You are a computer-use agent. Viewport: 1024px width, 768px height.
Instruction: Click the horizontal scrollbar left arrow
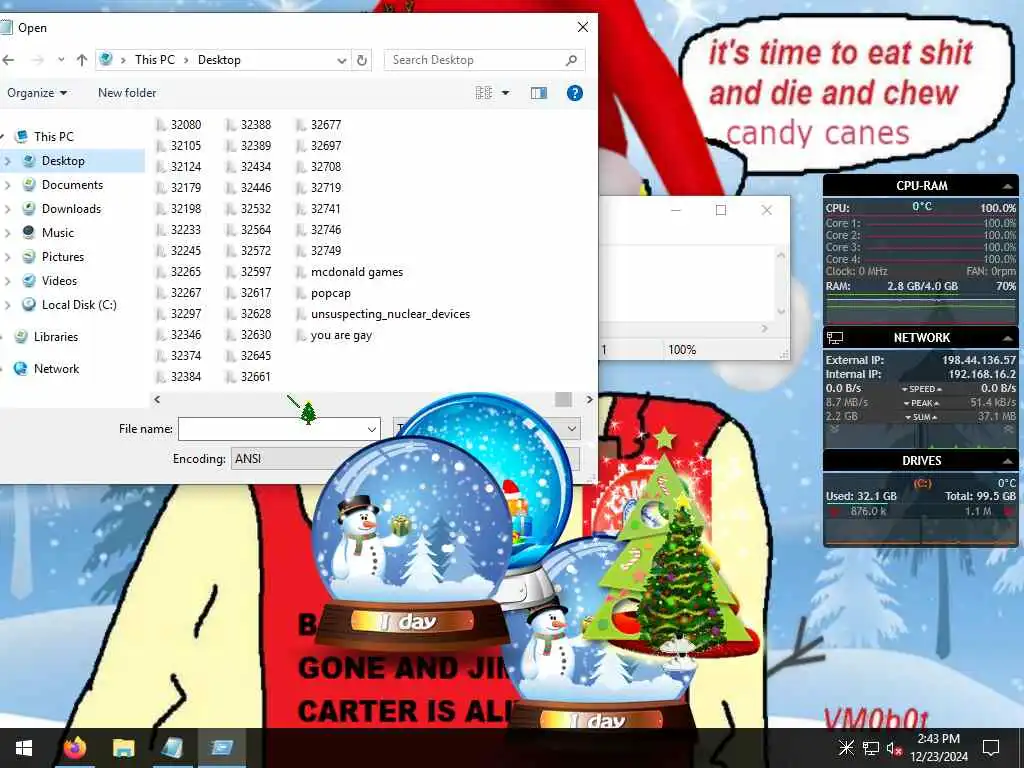157,399
